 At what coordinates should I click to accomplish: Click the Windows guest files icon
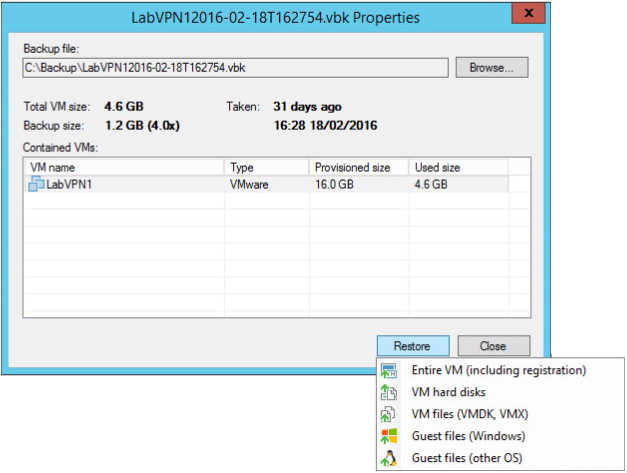(389, 436)
